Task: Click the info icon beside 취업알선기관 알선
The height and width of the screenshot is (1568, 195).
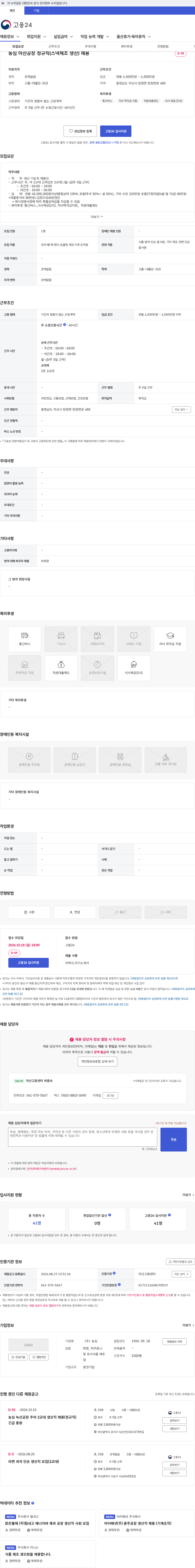Action: pyautogui.click(x=109, y=1215)
